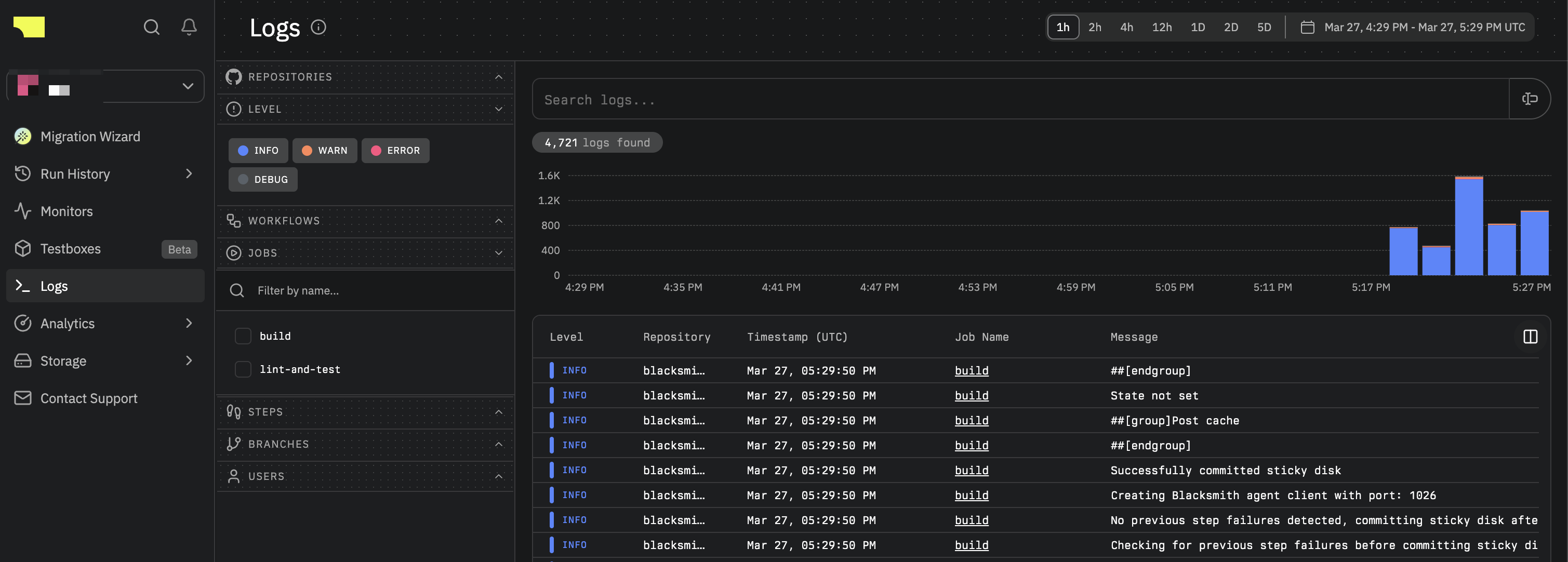The image size is (1568, 562).
Task: Toggle the DEBUG level filter
Action: [x=263, y=179]
